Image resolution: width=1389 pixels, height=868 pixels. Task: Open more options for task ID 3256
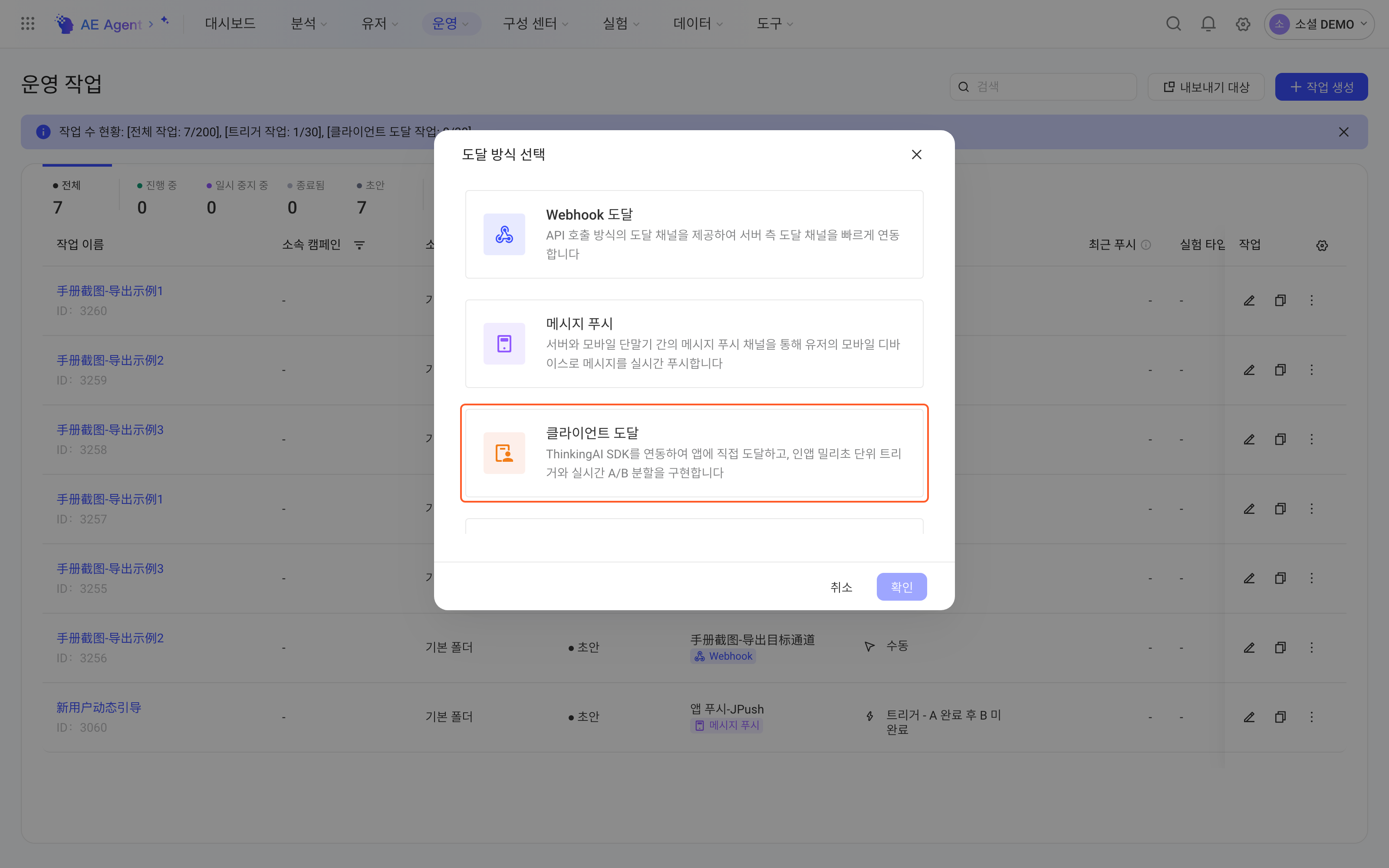tap(1311, 648)
